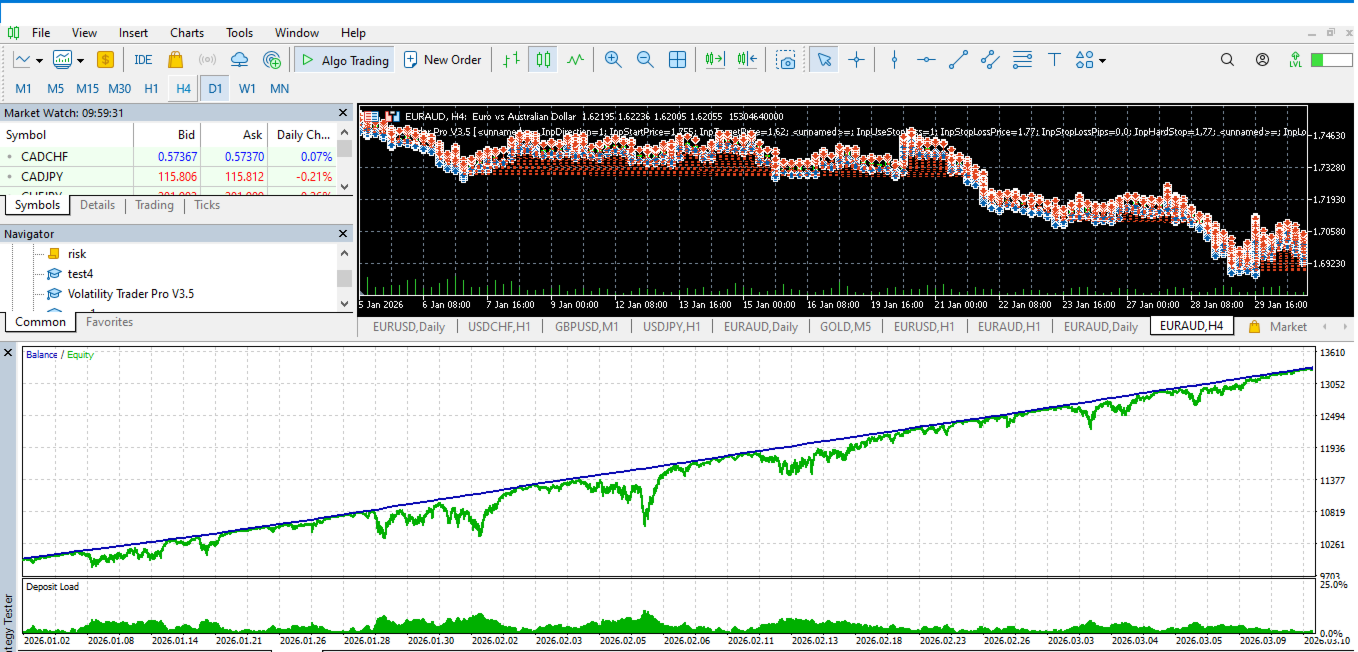Toggle chart auto scroll to end
Screen dimensions: 1358x652
click(x=714, y=60)
